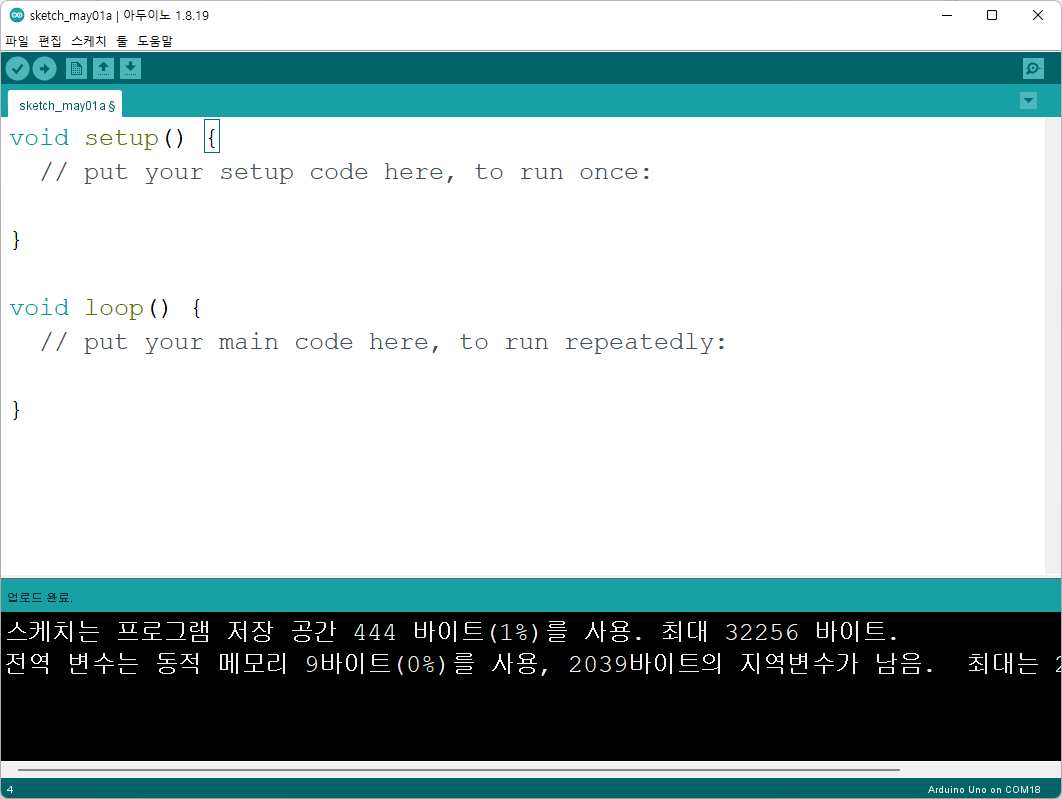Click on 'void loop()' line text
Viewport: 1062px width, 799px height.
click(x=89, y=308)
